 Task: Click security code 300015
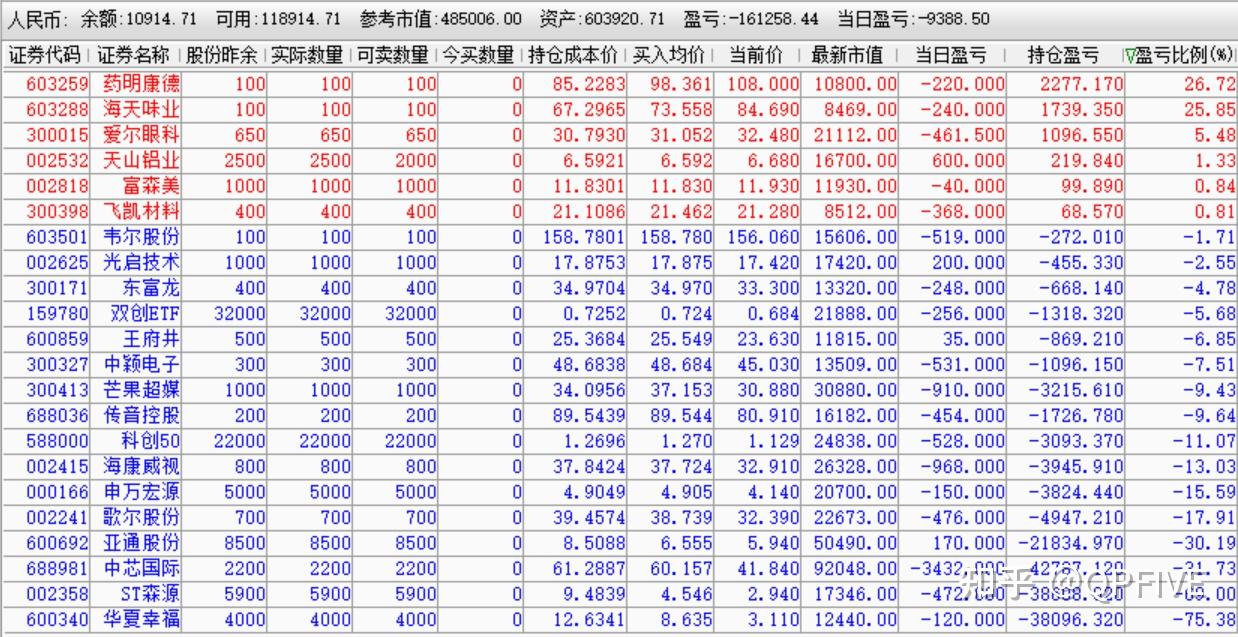(x=57, y=135)
